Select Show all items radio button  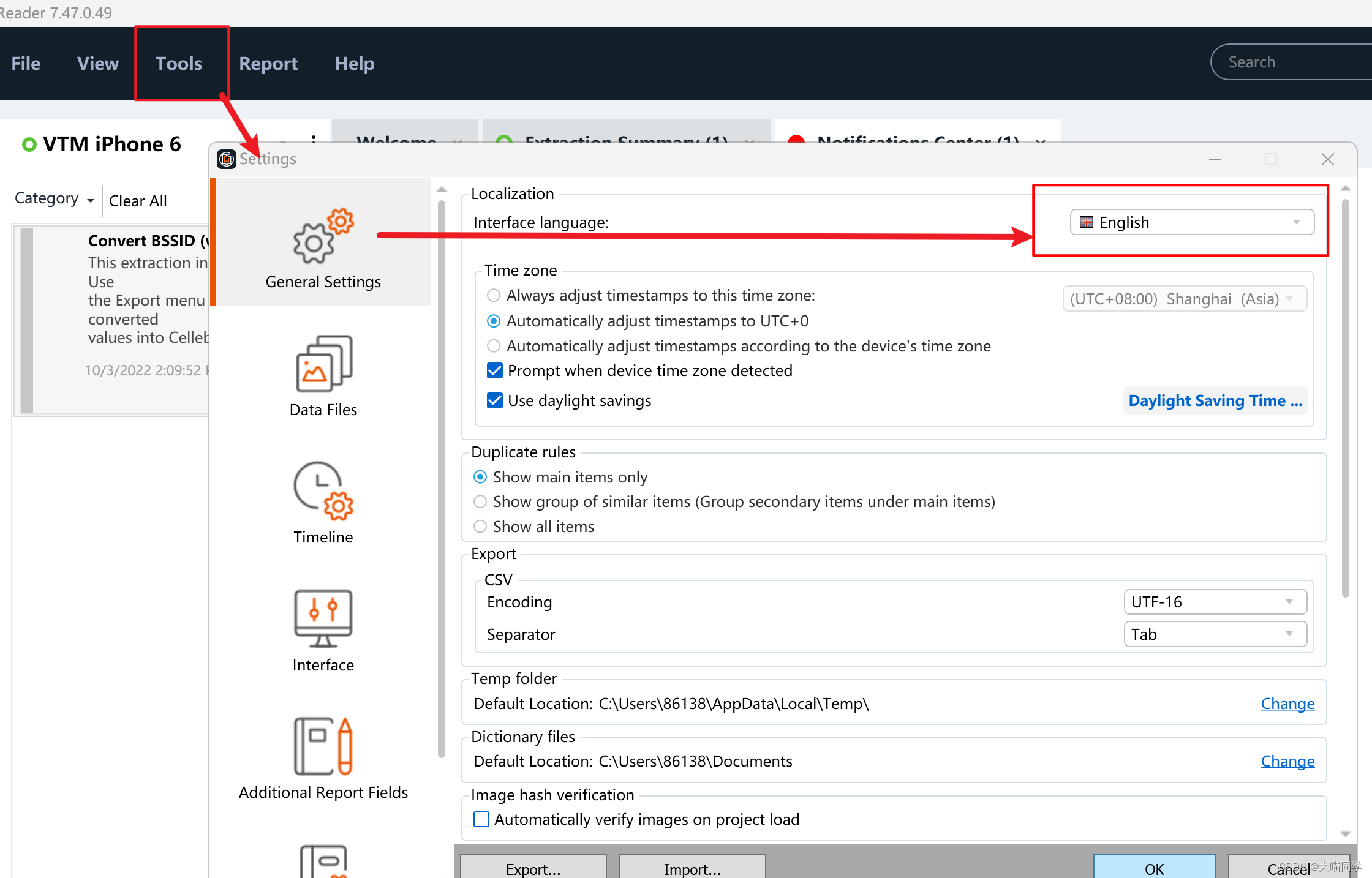(x=480, y=527)
